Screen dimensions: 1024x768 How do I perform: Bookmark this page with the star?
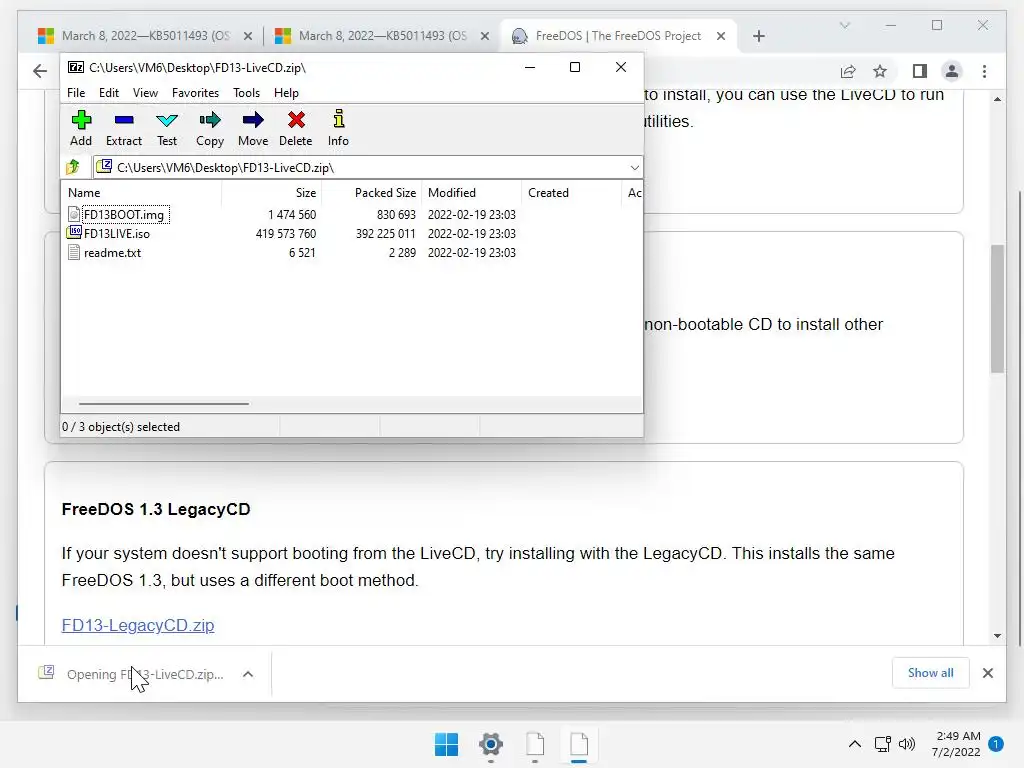click(x=880, y=71)
